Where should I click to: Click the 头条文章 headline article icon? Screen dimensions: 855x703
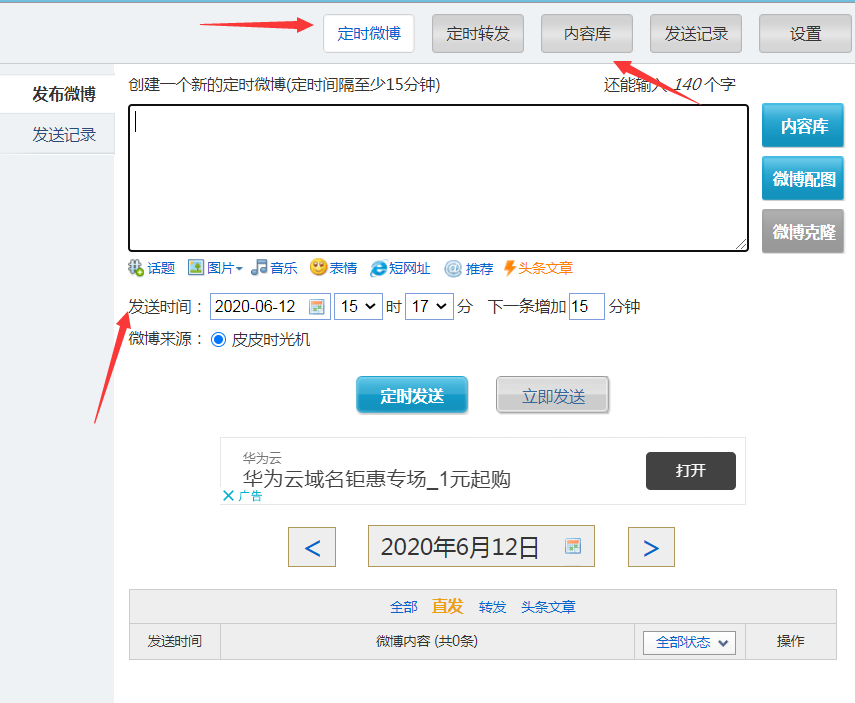click(510, 268)
